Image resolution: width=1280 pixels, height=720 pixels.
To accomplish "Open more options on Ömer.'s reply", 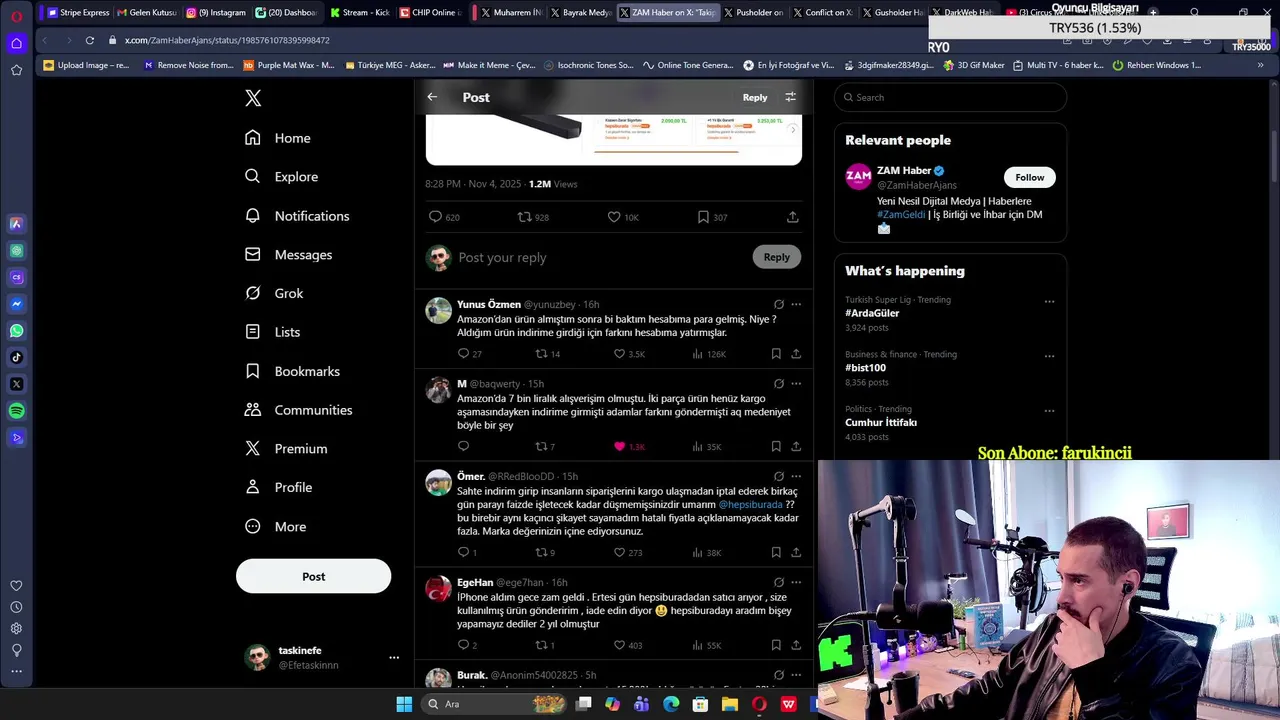I will 796,476.
